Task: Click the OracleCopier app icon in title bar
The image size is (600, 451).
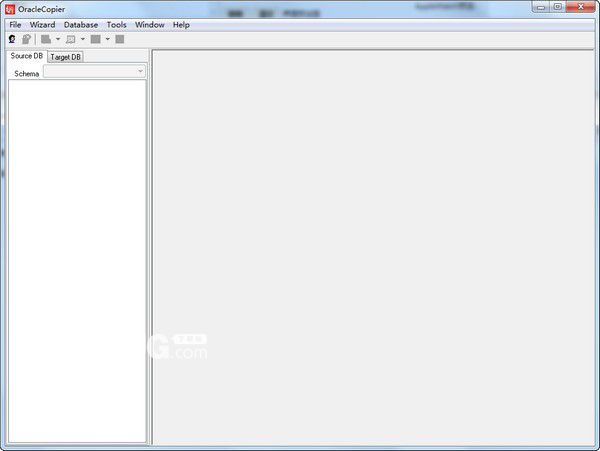Action: tap(10, 9)
